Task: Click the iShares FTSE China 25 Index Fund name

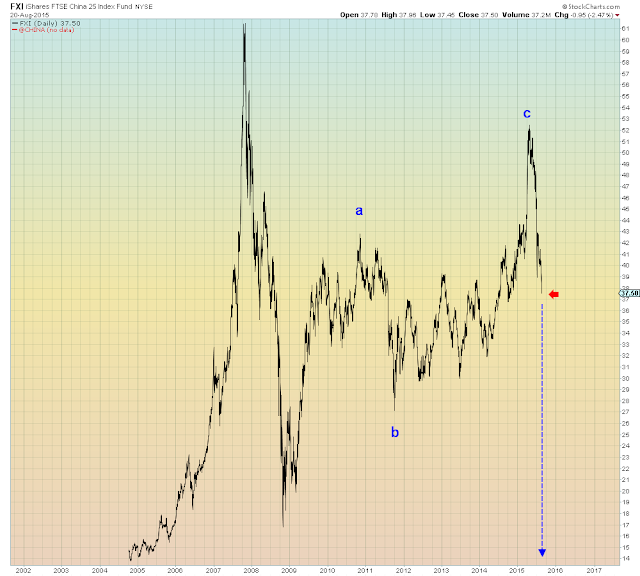Action: click(x=79, y=7)
